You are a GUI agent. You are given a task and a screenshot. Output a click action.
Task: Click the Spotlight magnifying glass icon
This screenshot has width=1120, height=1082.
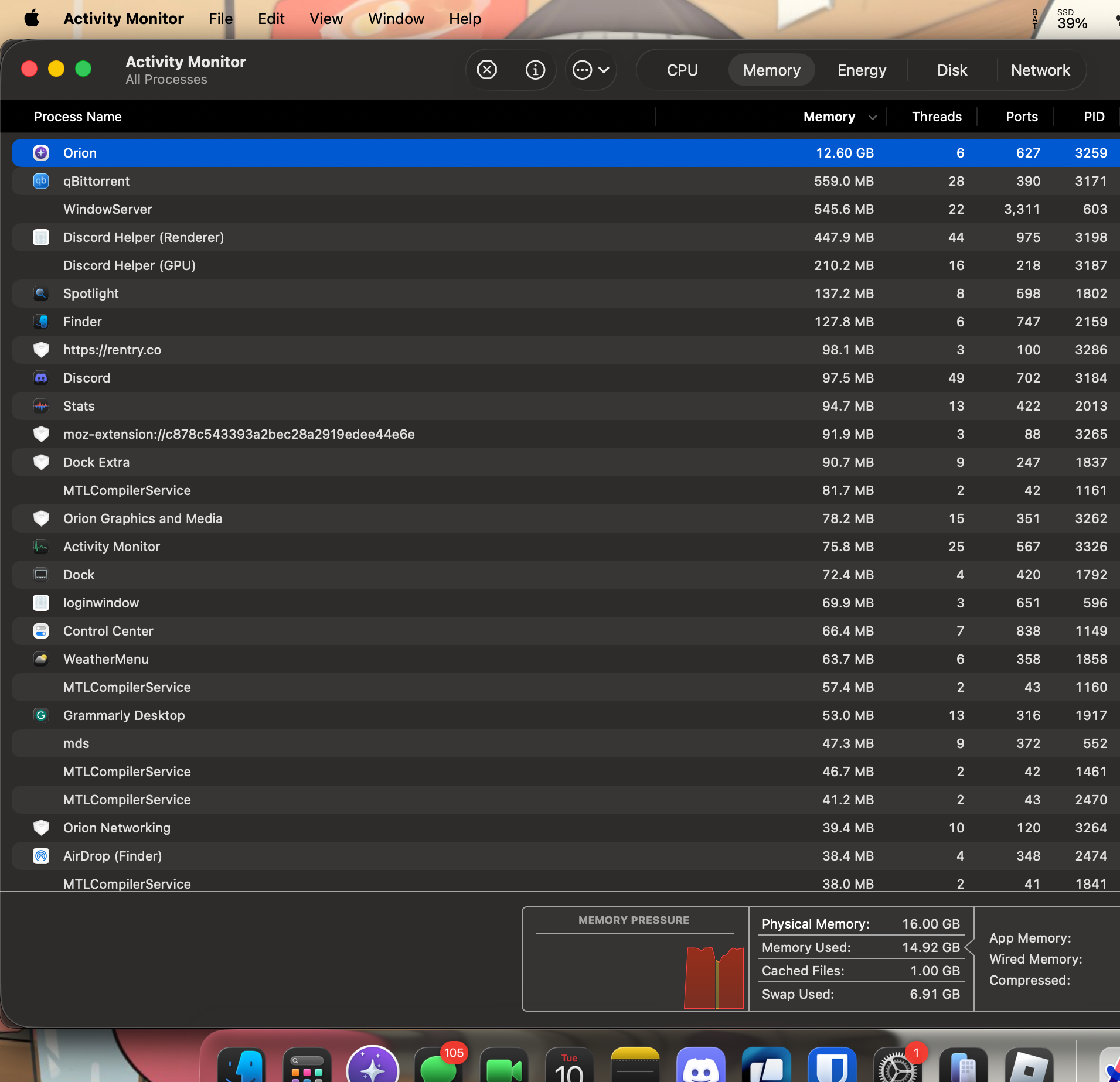[40, 293]
